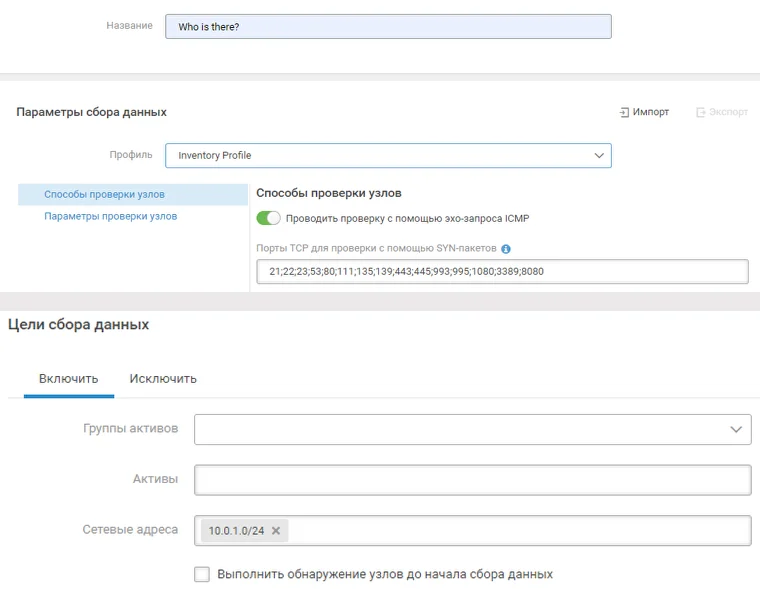The height and width of the screenshot is (589, 760).
Task: Focus the Название field with Who is there?
Action: (388, 27)
